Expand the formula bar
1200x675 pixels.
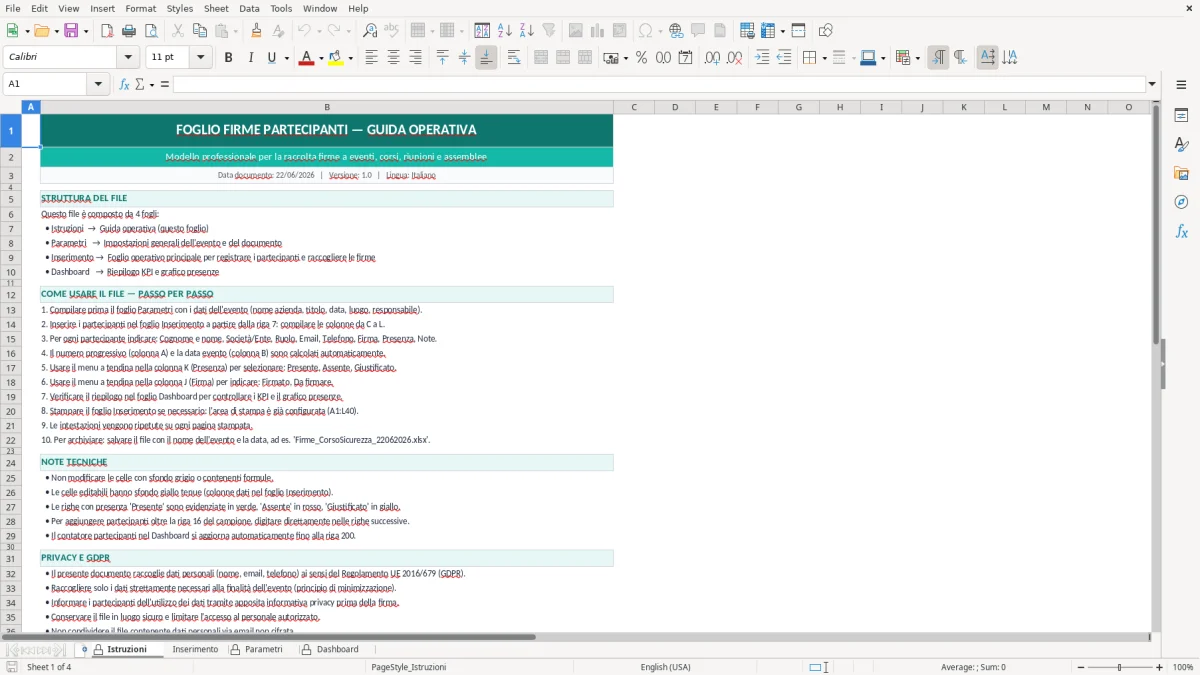1153,84
